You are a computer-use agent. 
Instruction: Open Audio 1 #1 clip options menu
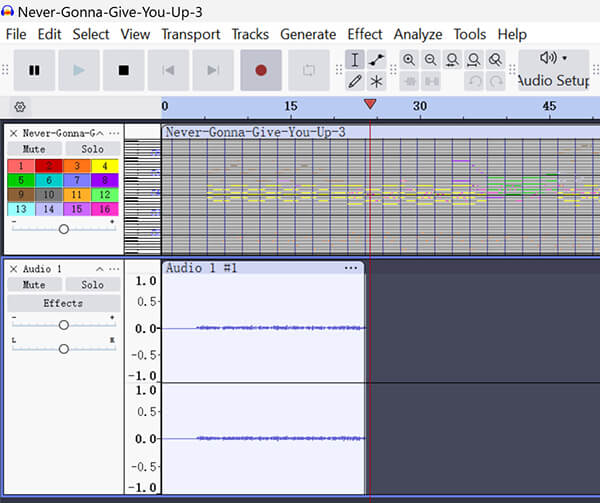[351, 268]
